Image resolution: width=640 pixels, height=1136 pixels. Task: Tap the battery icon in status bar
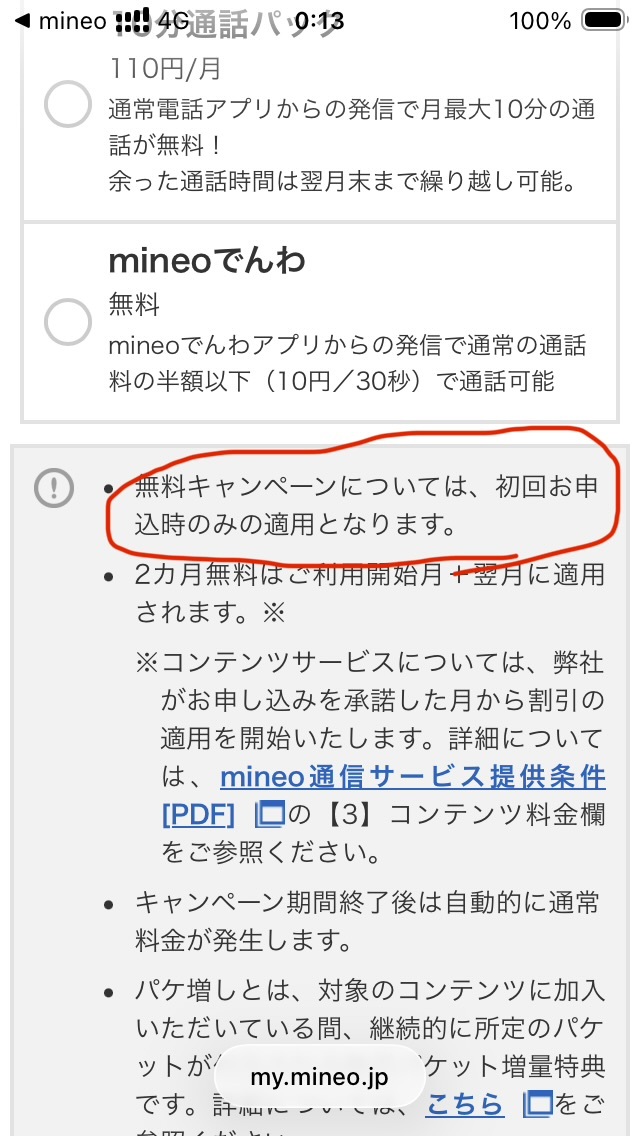tap(604, 21)
